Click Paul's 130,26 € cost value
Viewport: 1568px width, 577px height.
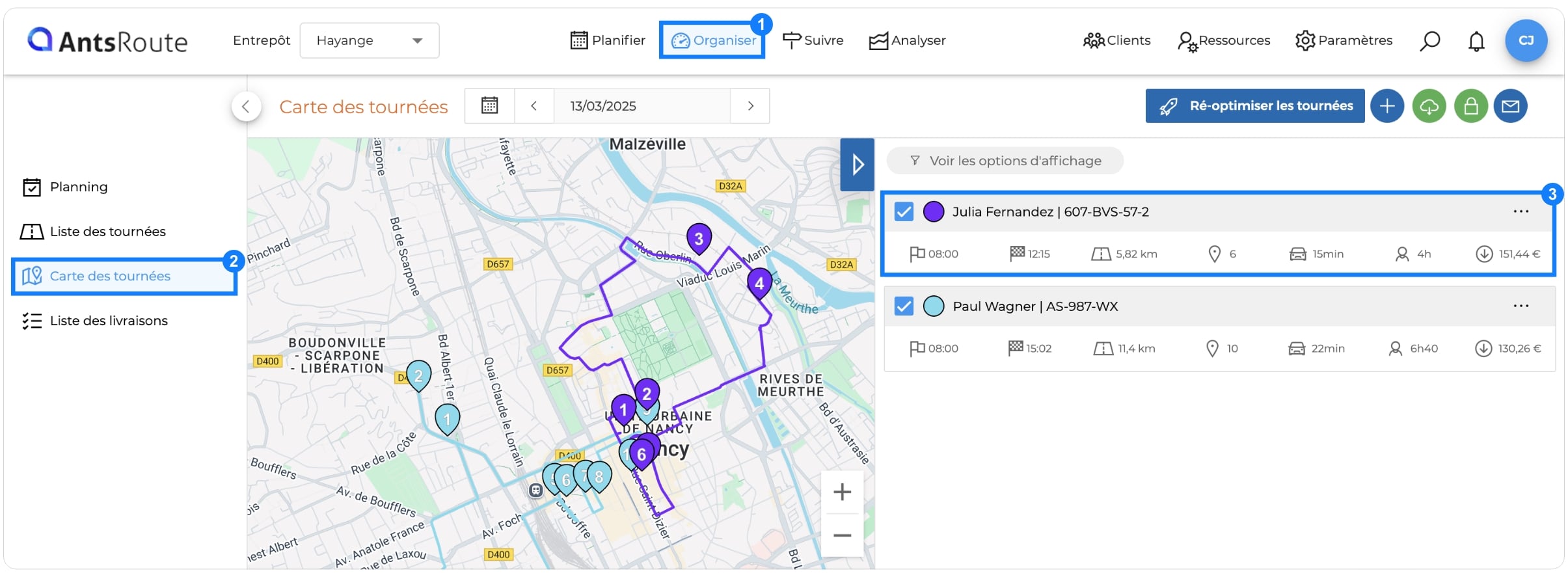1519,348
